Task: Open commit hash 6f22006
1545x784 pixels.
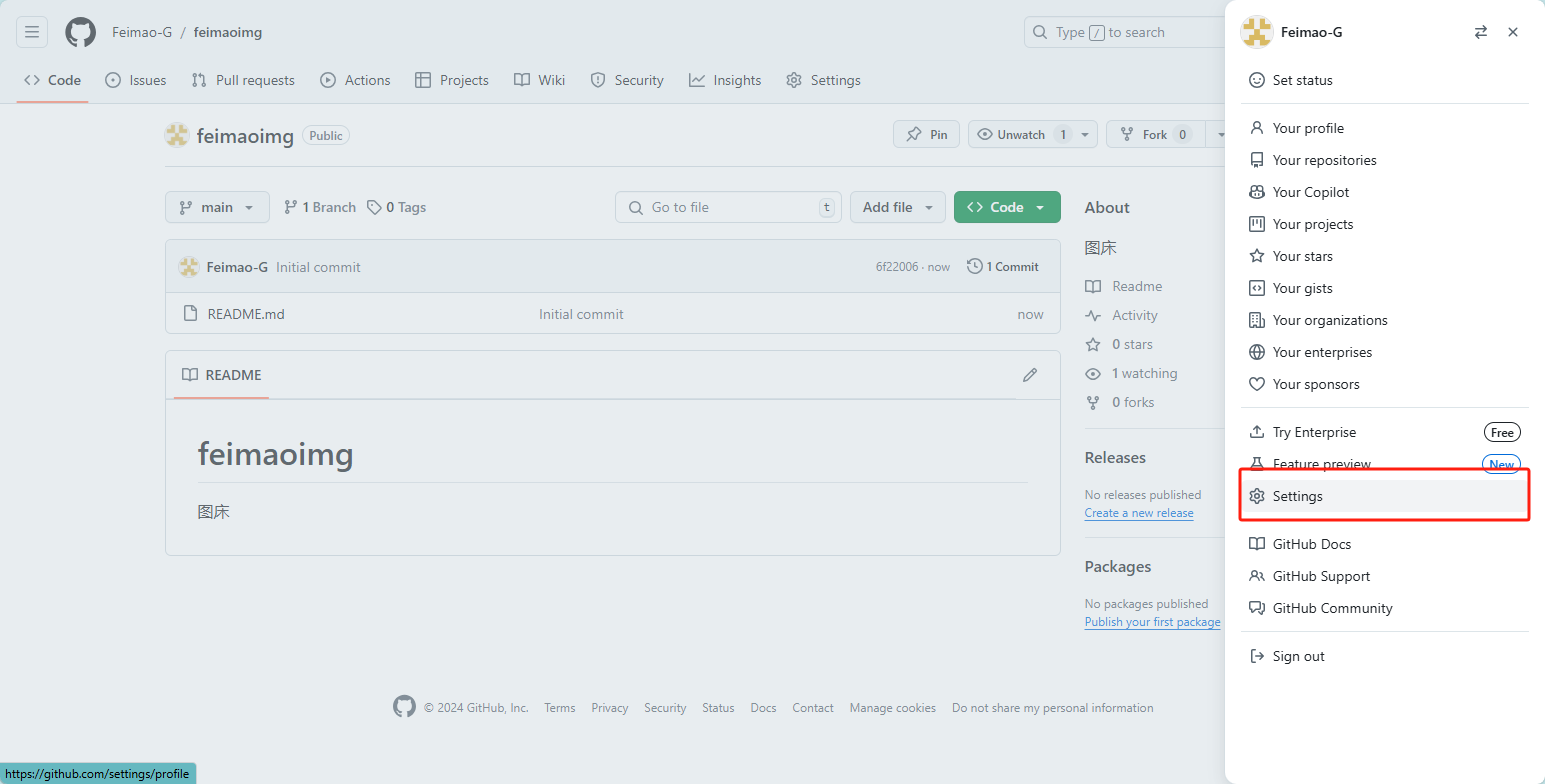Action: [x=898, y=267]
